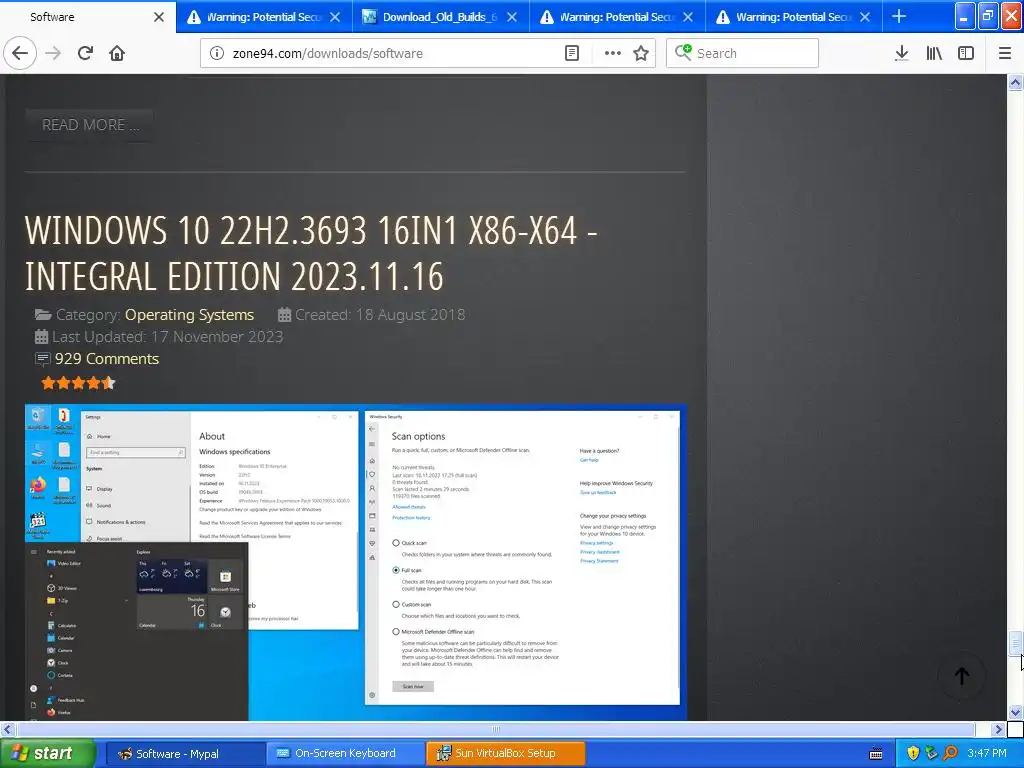Close the Download_Old_Builds tab
Screen dimensions: 1024x768
pyautogui.click(x=512, y=17)
